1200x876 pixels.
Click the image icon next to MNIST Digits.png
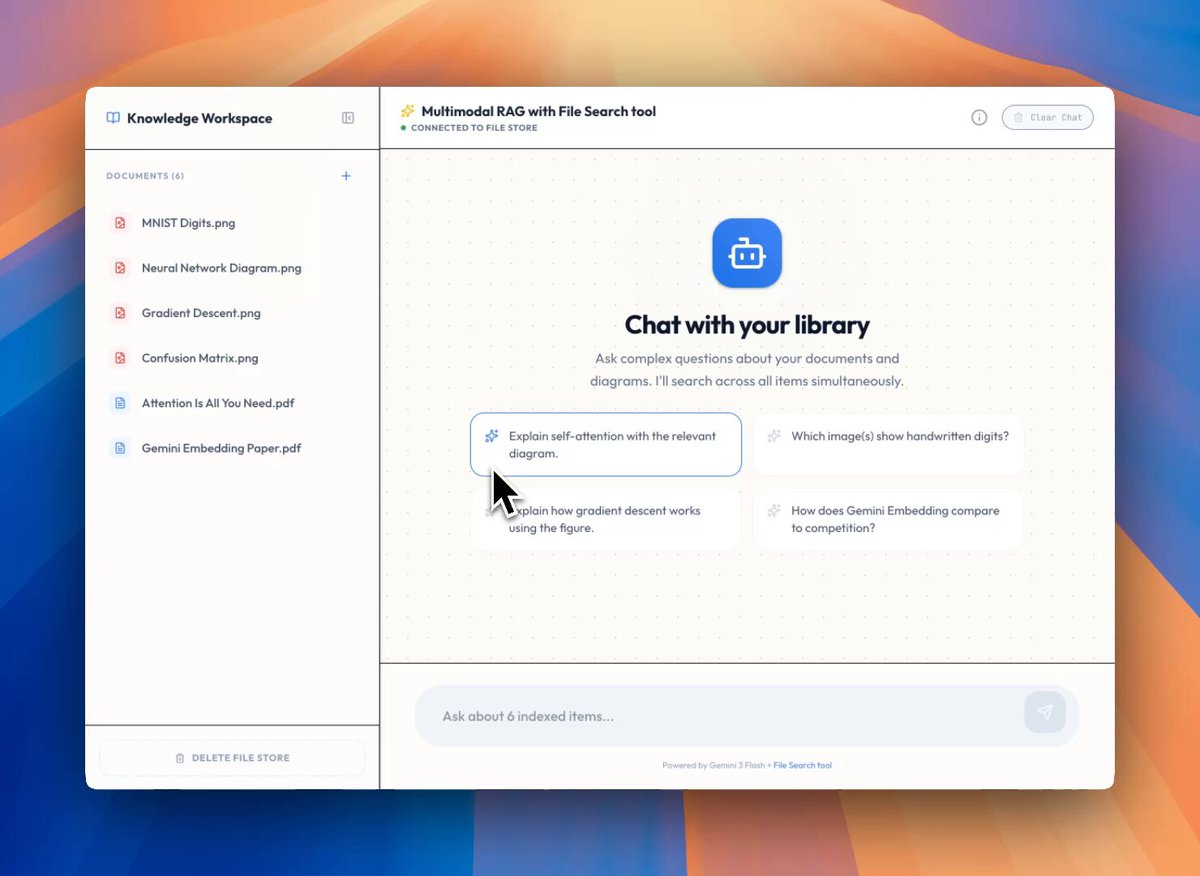tap(120, 223)
